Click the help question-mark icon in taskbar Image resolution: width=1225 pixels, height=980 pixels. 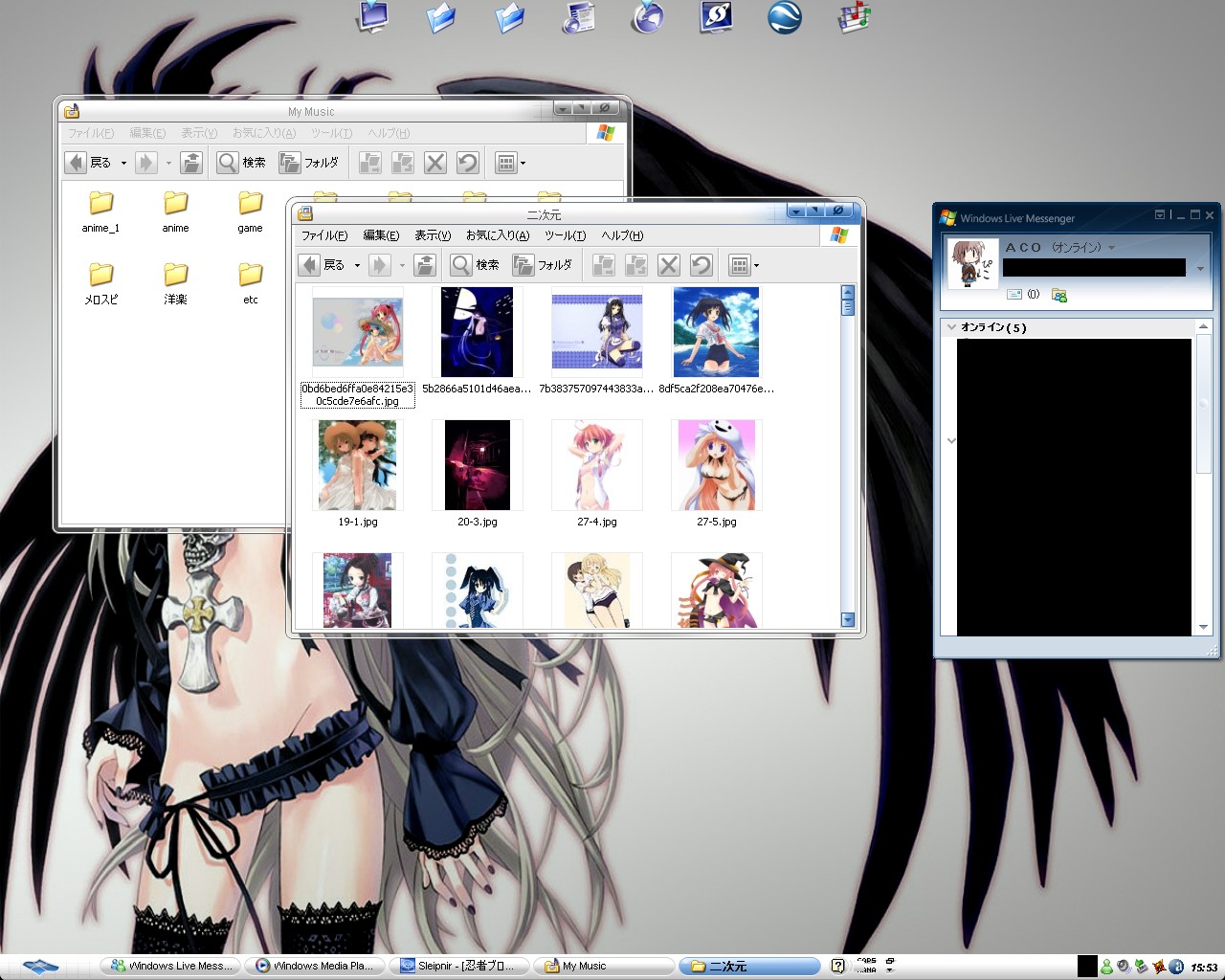tap(837, 966)
